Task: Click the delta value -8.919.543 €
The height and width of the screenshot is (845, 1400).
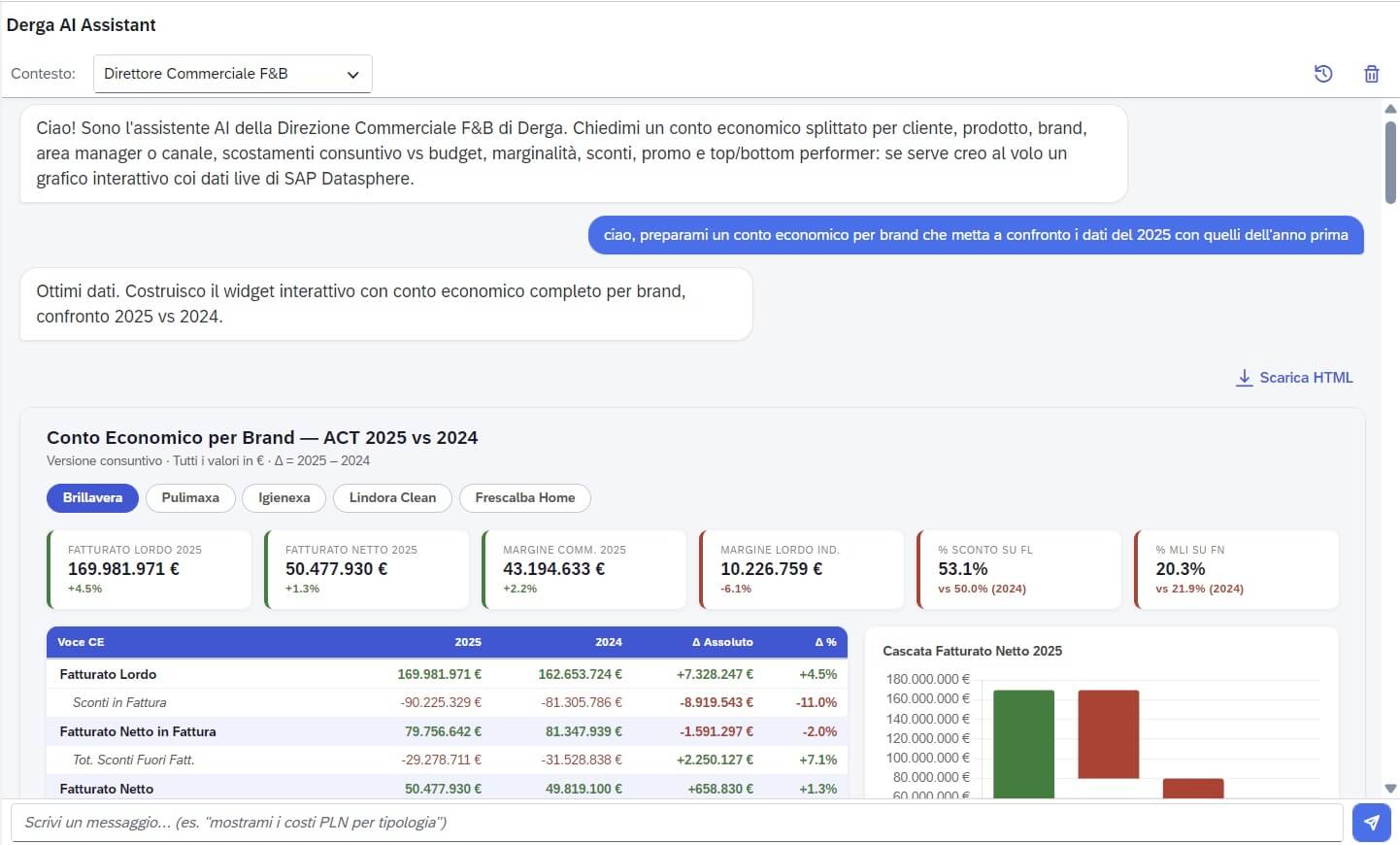Action: pyautogui.click(x=717, y=702)
